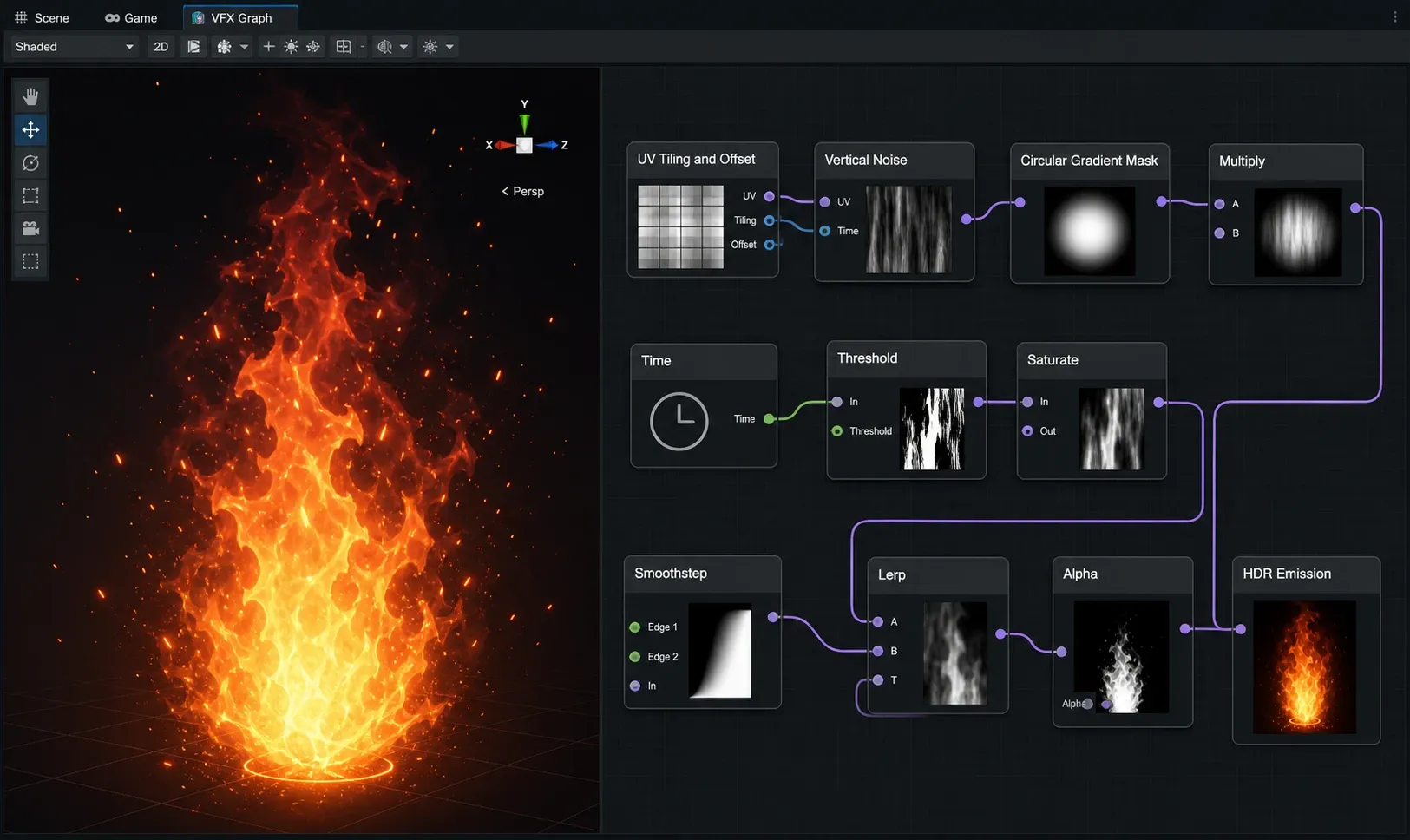This screenshot has width=1410, height=840.
Task: Click the Saturate node title
Action: click(1053, 360)
